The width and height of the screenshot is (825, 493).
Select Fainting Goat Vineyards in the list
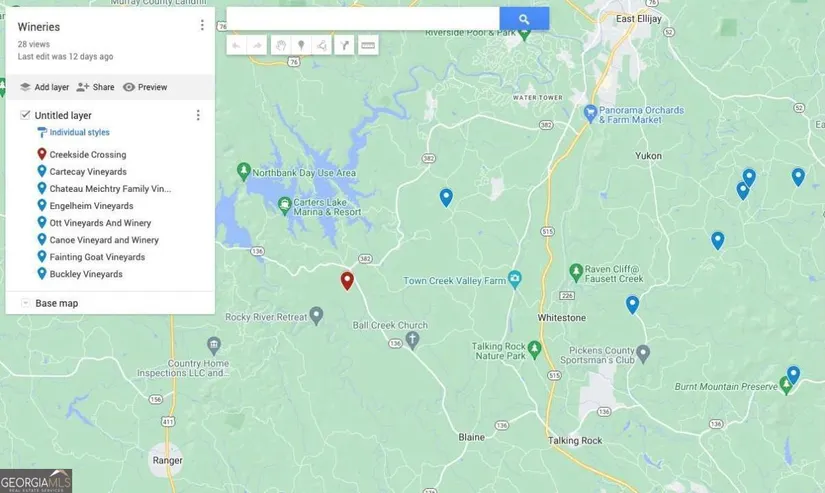97,257
